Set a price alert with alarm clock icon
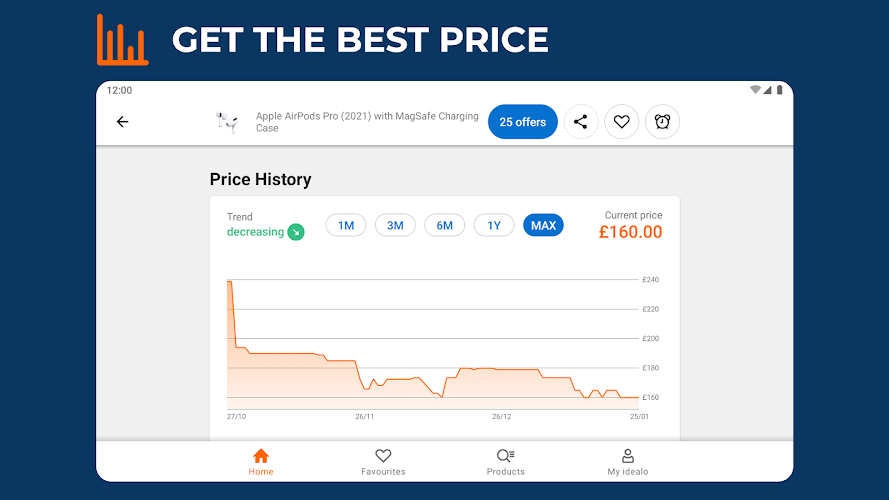The image size is (889, 500). tap(662, 122)
